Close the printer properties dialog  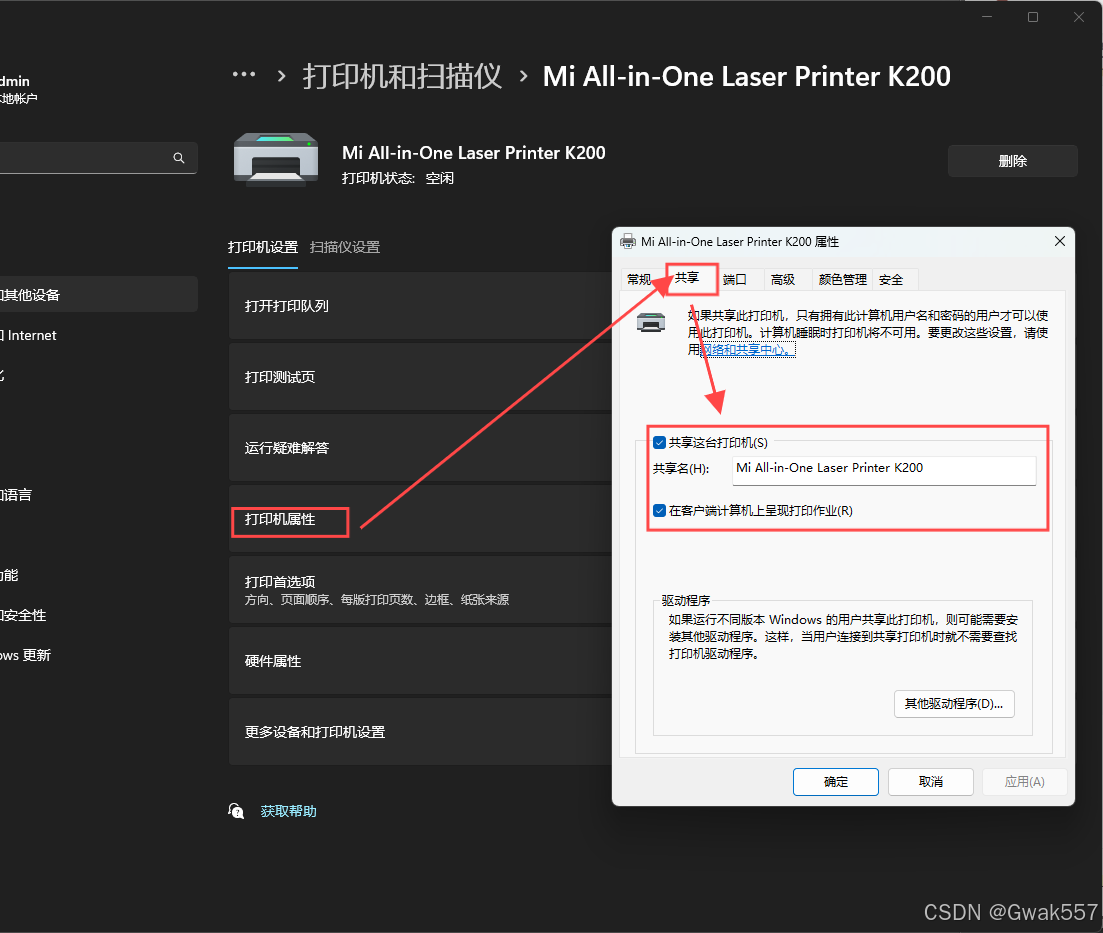tap(1059, 241)
